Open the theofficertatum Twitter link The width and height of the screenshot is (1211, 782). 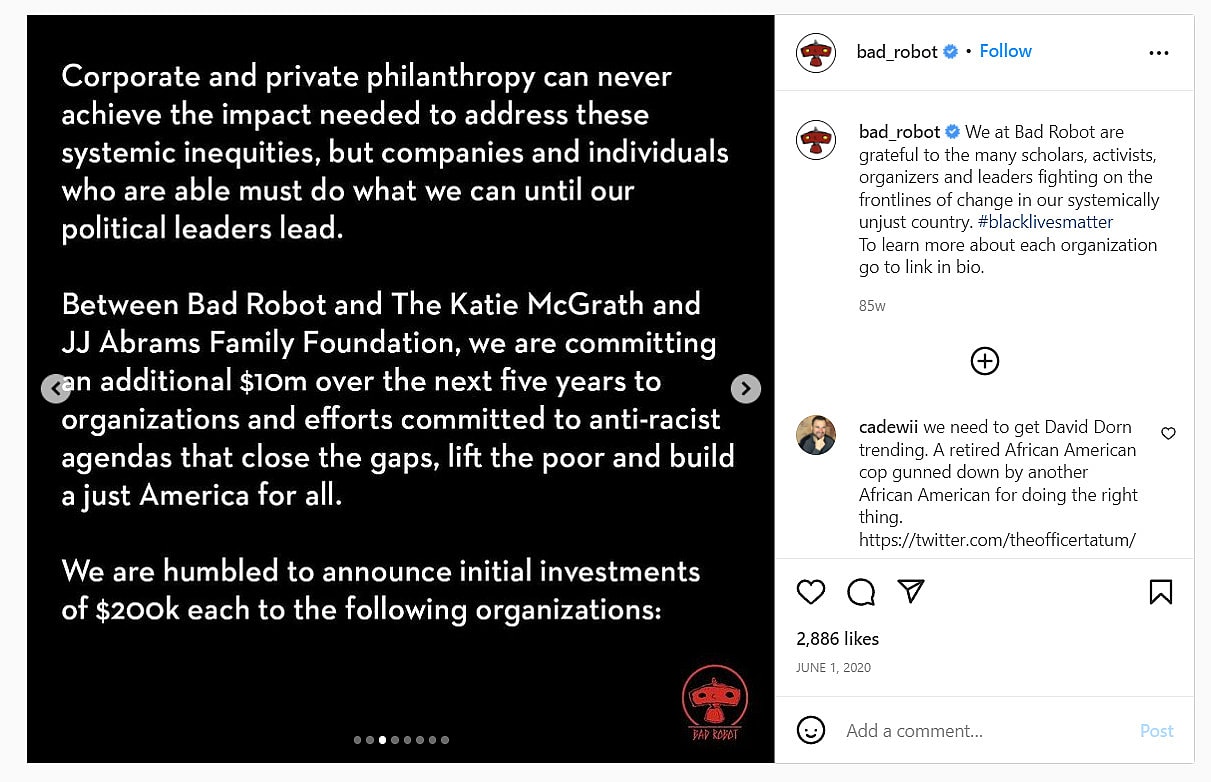(x=997, y=540)
